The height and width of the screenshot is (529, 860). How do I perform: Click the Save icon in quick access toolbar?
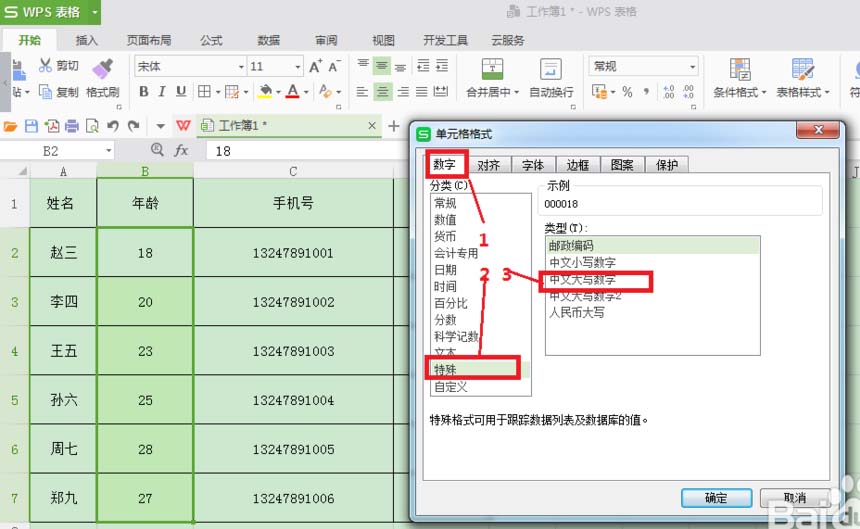point(31,126)
